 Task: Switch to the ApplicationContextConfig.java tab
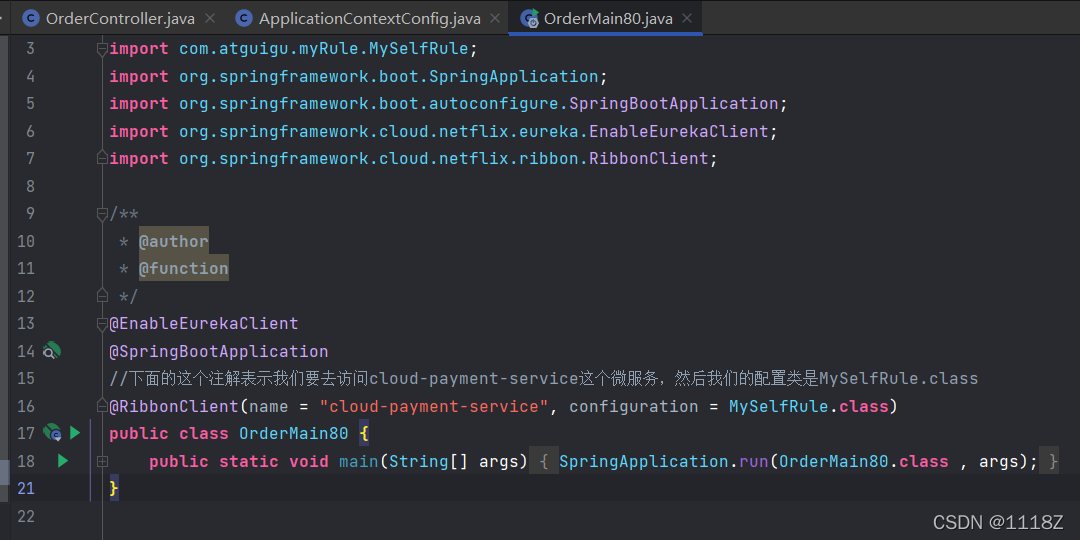369,19
